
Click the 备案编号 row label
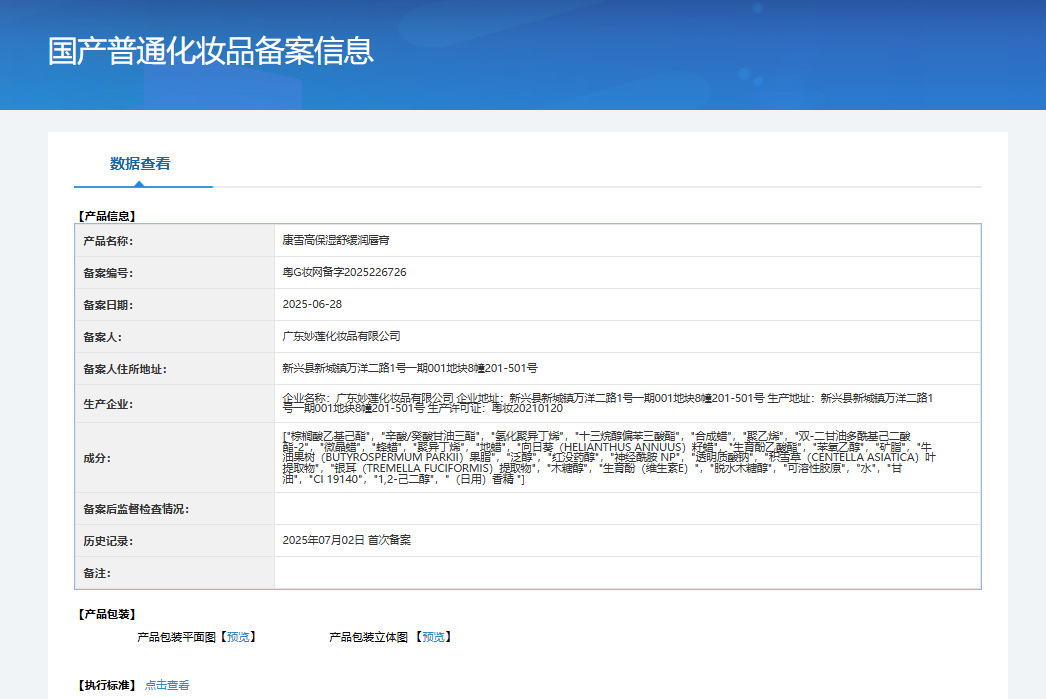pos(108,273)
